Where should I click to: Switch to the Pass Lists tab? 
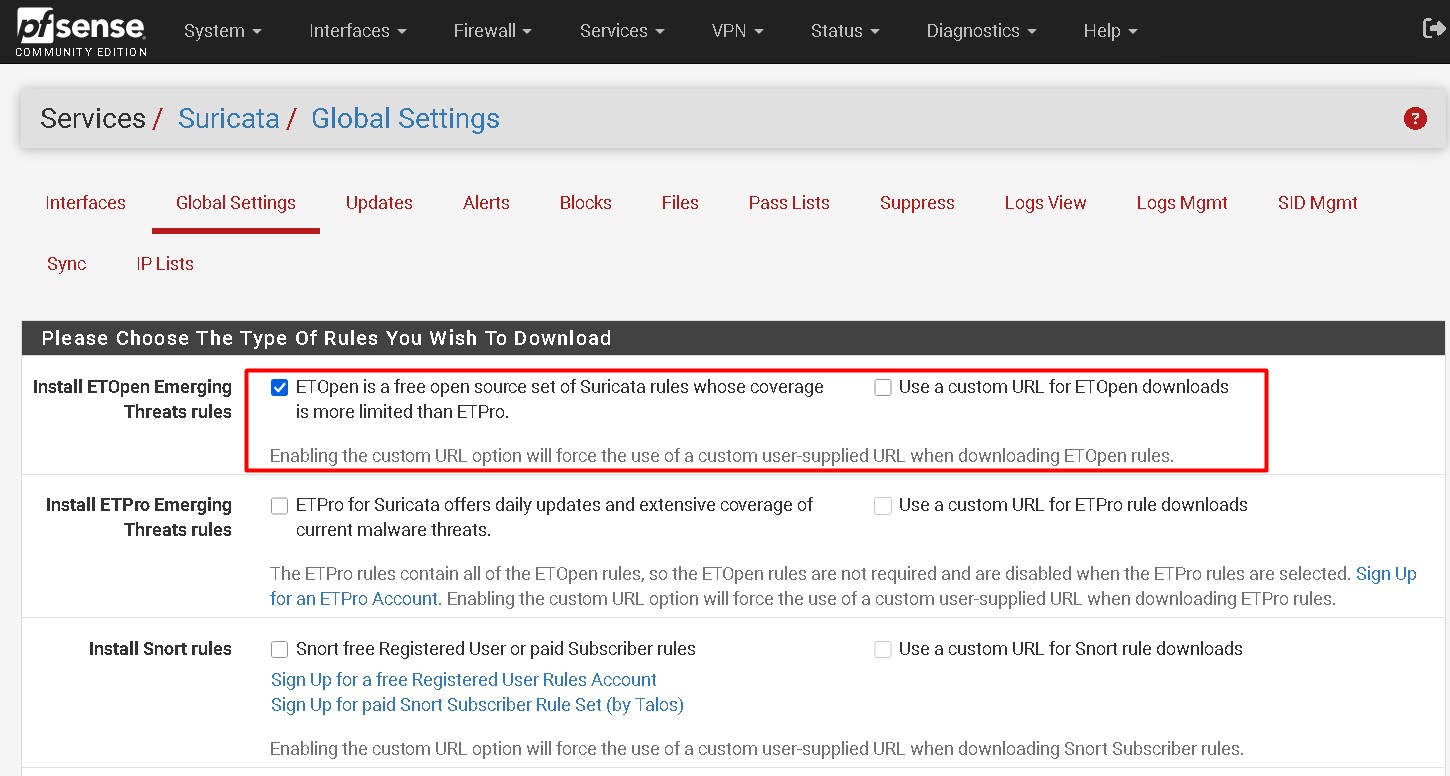pos(789,203)
